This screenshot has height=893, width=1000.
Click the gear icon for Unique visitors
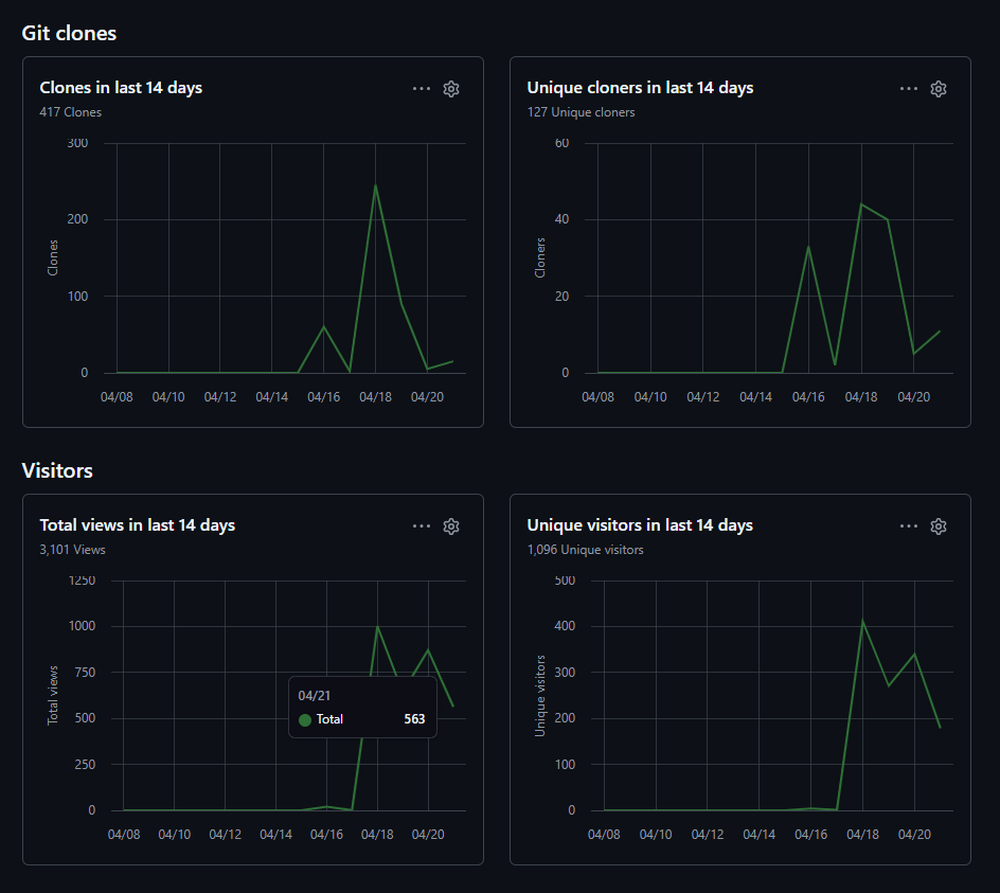coord(938,526)
